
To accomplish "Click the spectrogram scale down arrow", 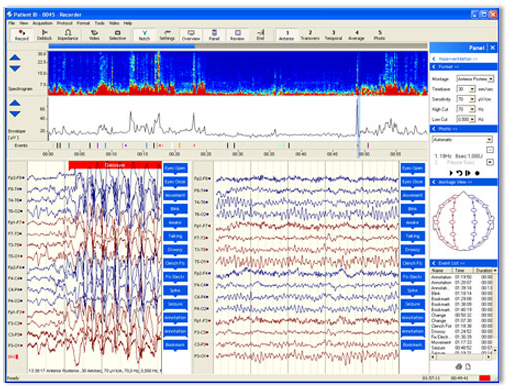I will pyautogui.click(x=15, y=68).
